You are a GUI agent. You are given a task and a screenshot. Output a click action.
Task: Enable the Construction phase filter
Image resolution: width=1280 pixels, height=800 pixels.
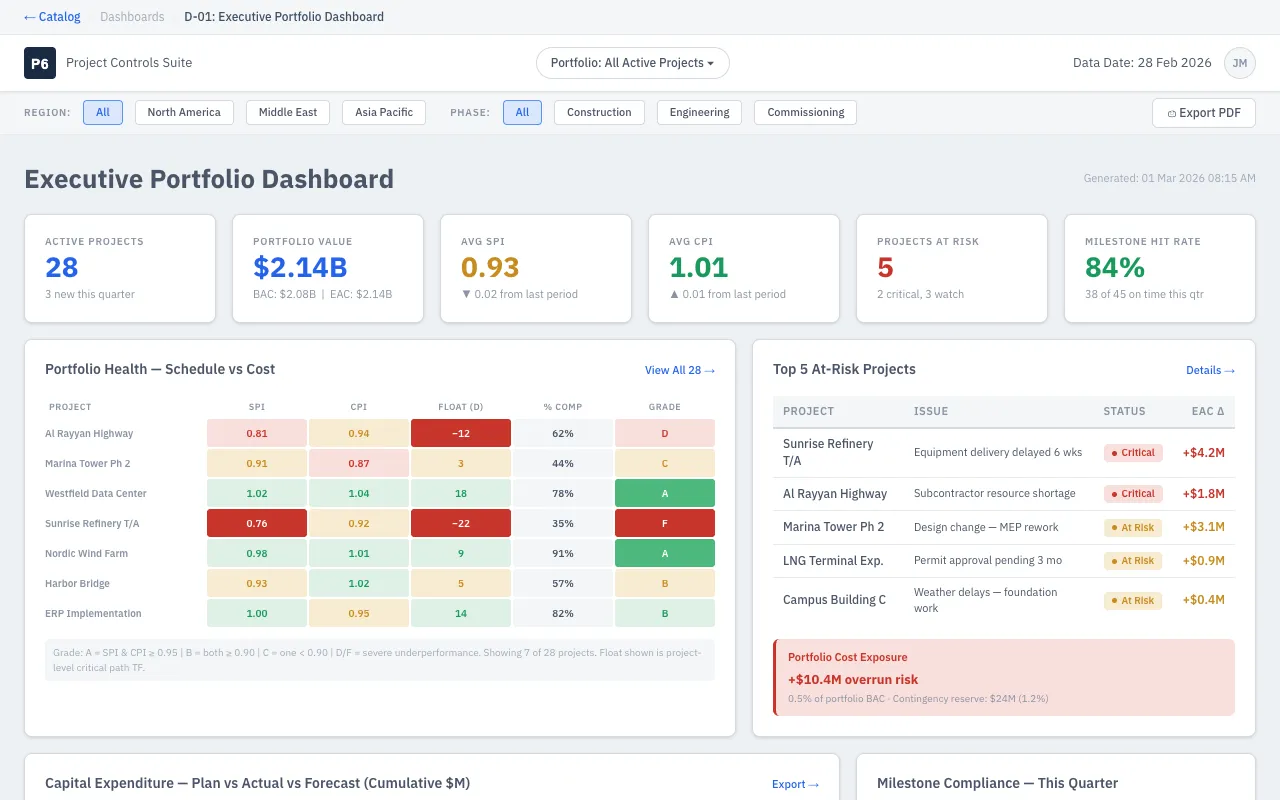click(x=599, y=112)
